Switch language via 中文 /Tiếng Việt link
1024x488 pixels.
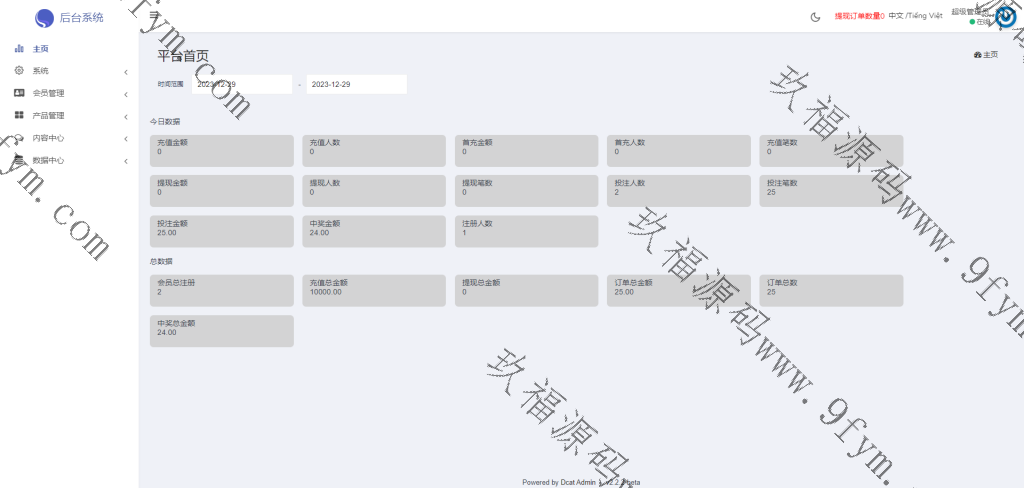click(915, 16)
